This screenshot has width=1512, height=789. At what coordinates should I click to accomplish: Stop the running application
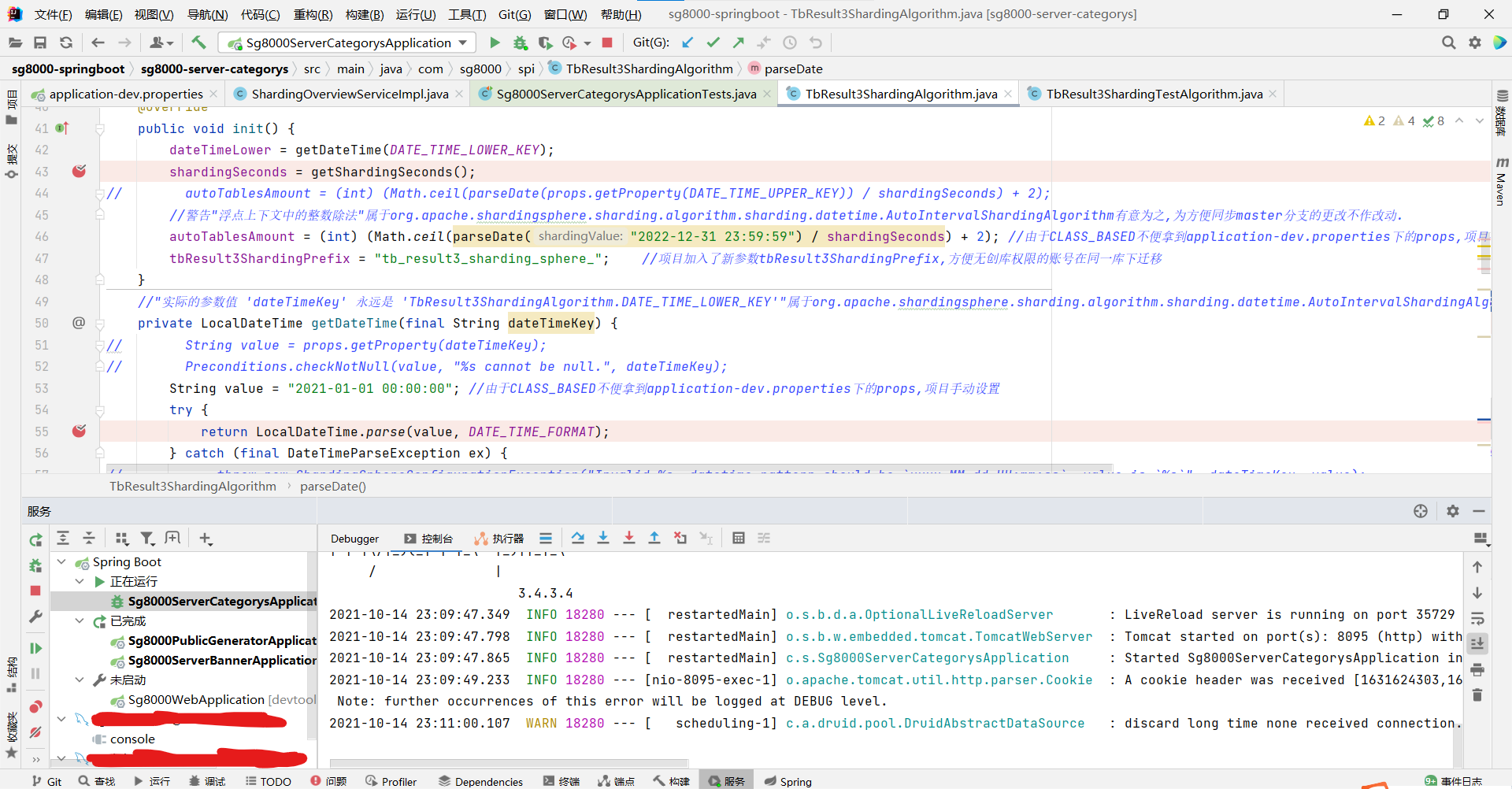pos(606,43)
